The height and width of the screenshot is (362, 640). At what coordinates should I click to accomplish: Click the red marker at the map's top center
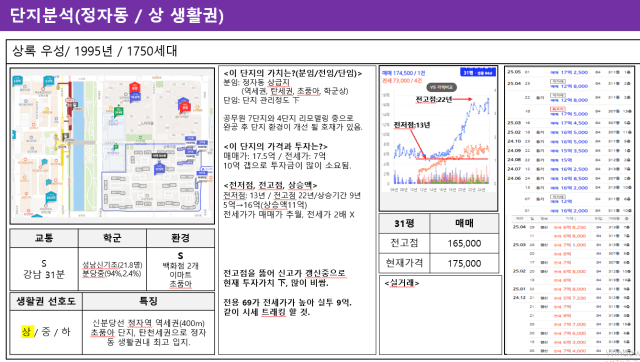point(135,89)
